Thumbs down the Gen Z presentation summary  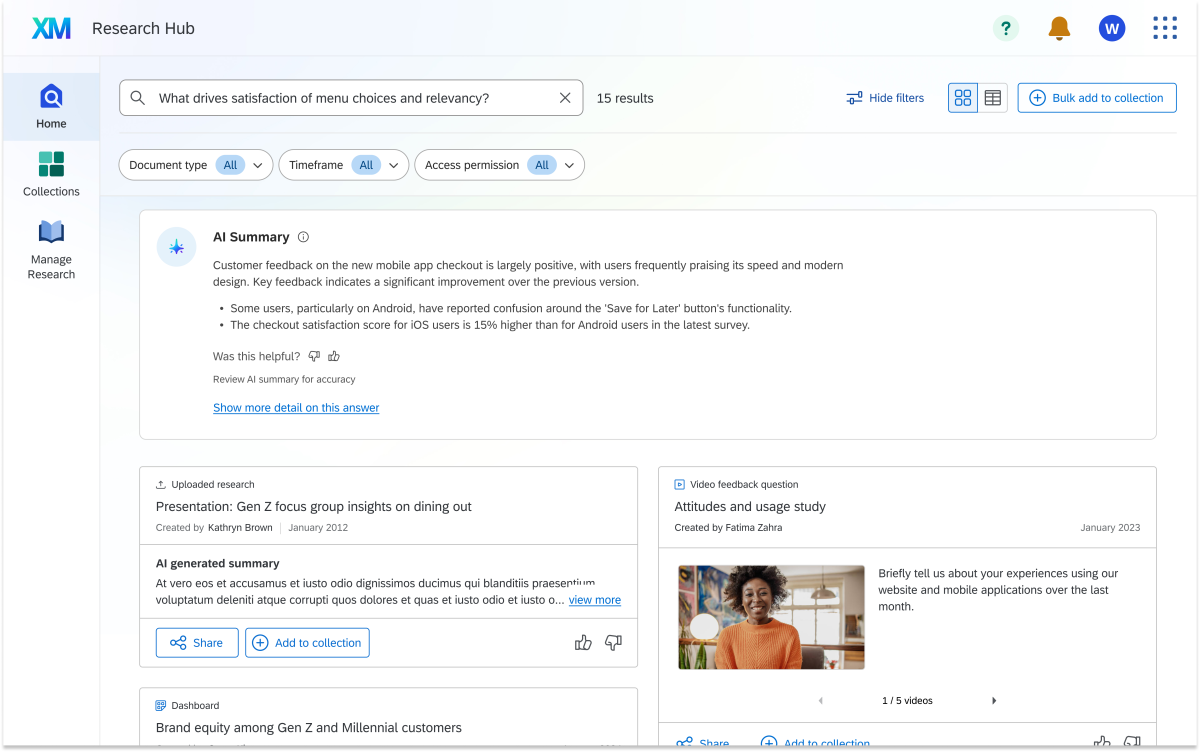click(613, 642)
